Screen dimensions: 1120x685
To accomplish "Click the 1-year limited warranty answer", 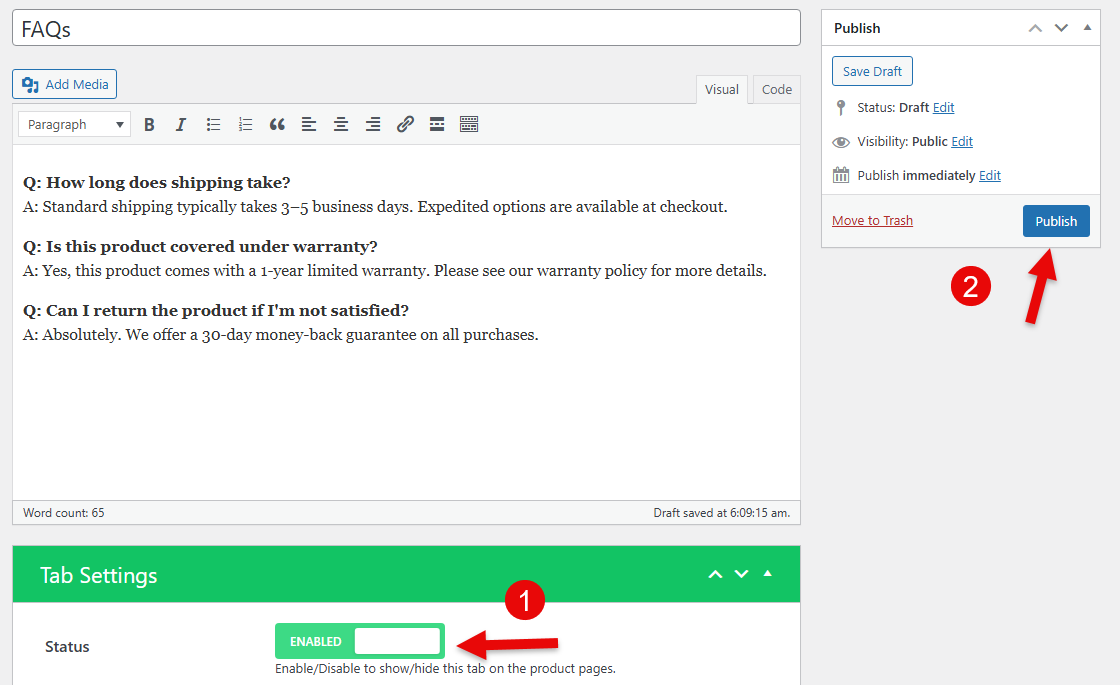I will (394, 271).
